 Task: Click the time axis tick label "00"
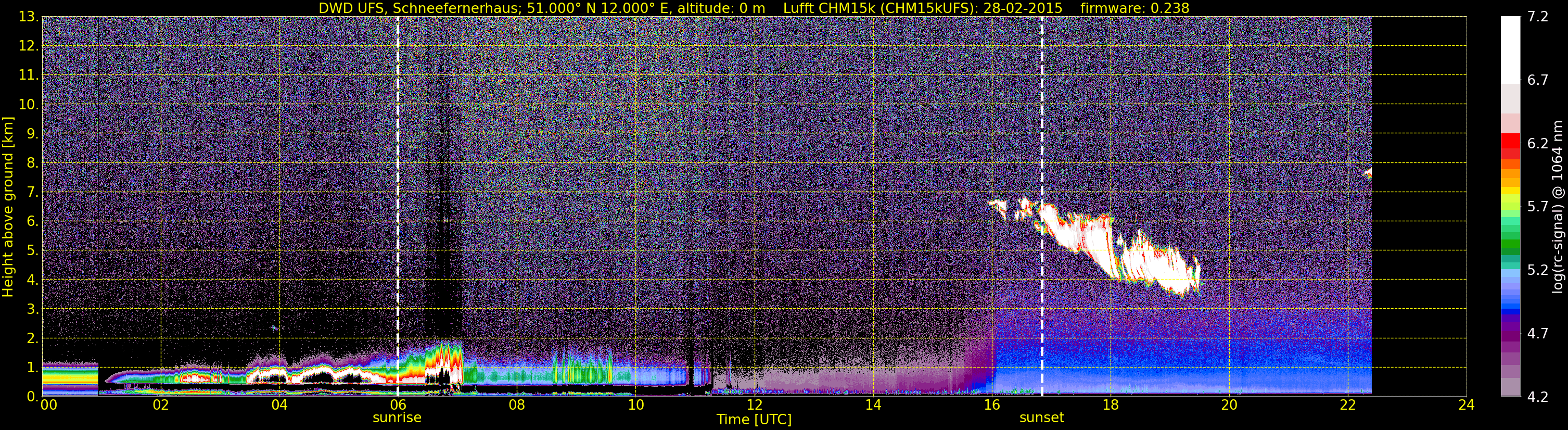pos(49,405)
